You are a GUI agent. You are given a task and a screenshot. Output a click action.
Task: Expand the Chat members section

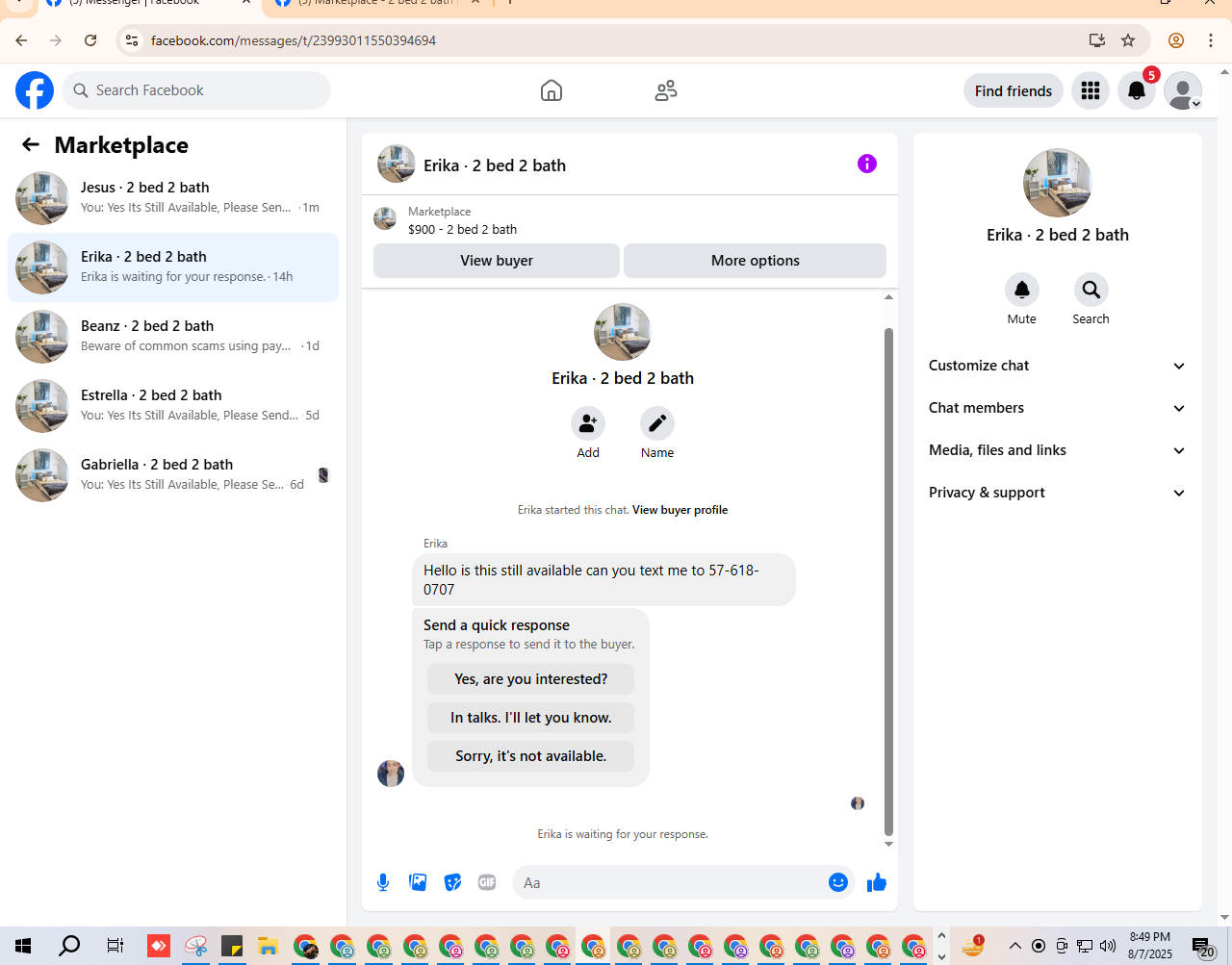(x=1058, y=408)
